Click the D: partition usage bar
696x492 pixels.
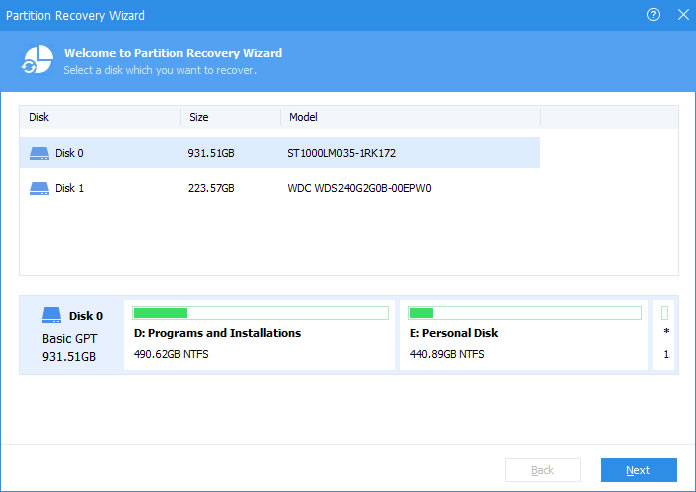(x=260, y=313)
